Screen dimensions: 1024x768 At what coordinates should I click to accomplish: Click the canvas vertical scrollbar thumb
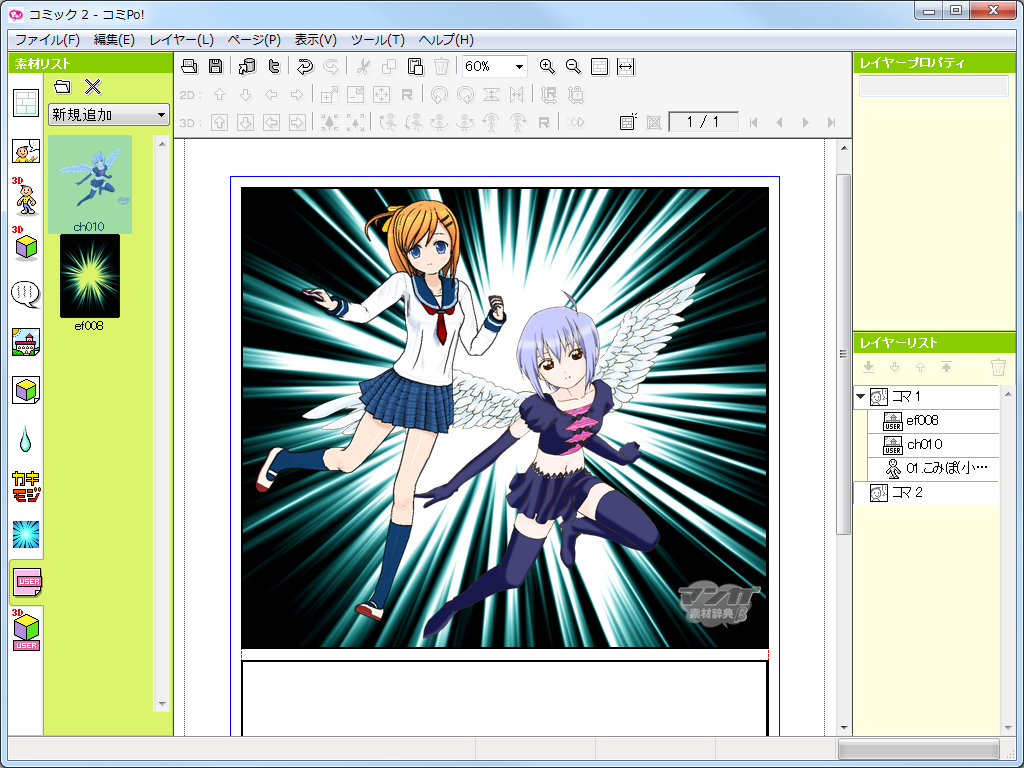843,354
